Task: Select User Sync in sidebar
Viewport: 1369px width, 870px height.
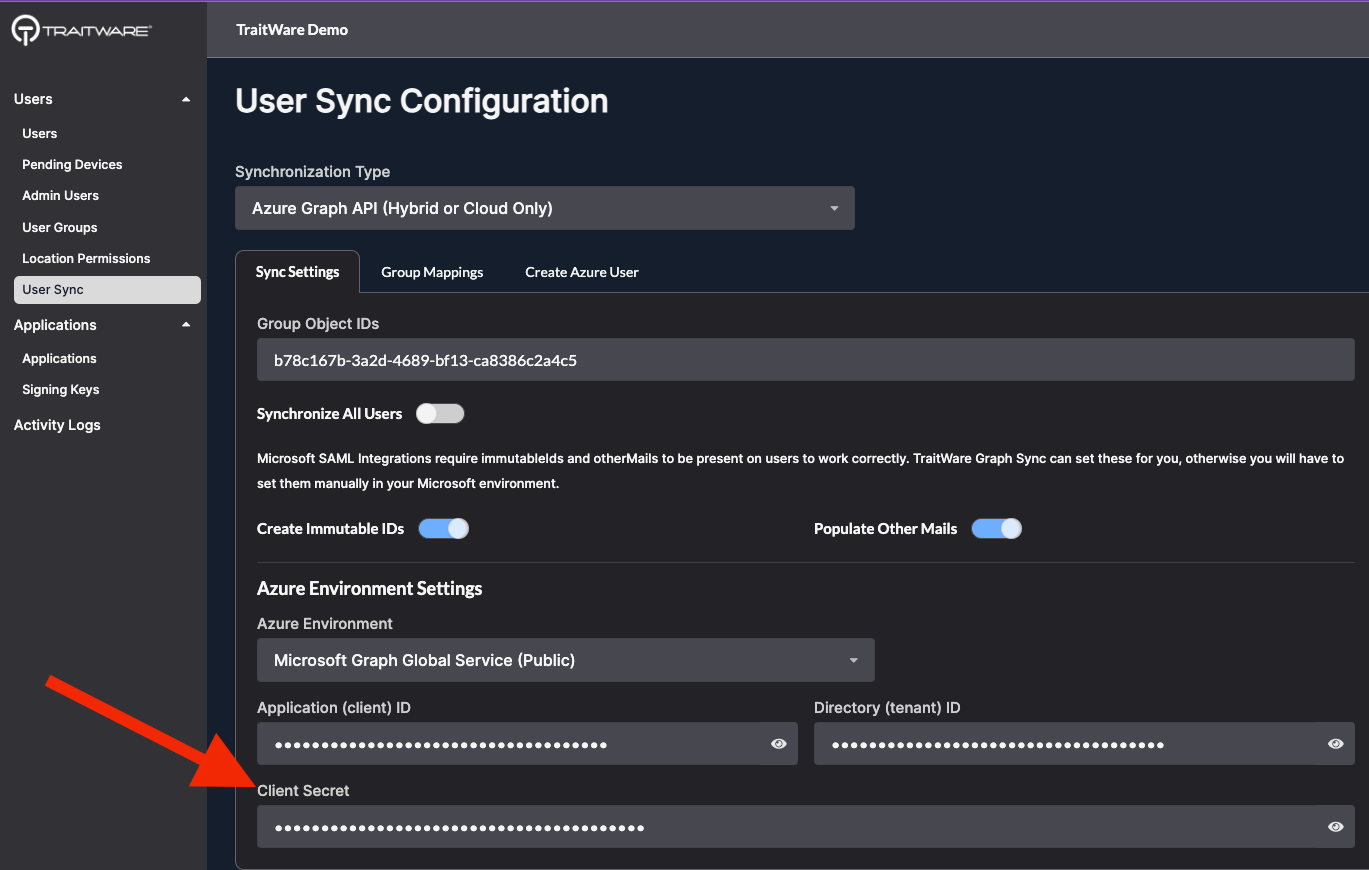Action: (x=107, y=290)
